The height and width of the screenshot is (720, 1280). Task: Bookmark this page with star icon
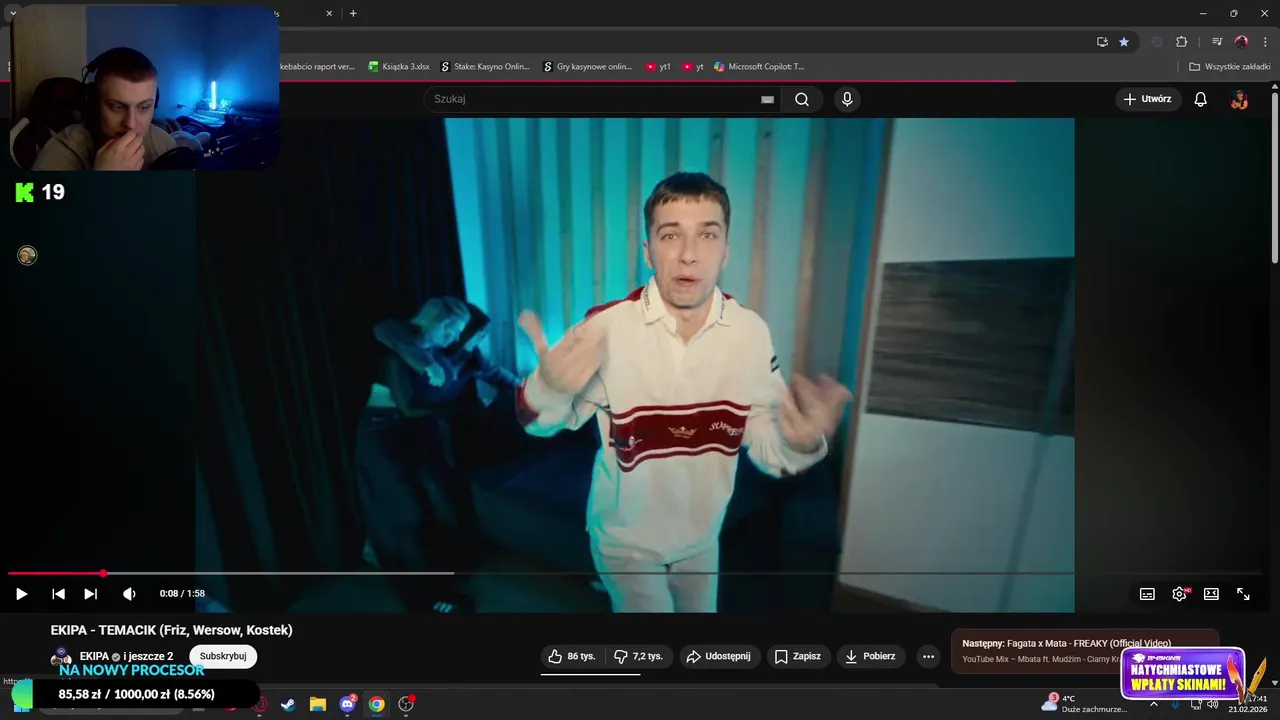[x=1124, y=42]
